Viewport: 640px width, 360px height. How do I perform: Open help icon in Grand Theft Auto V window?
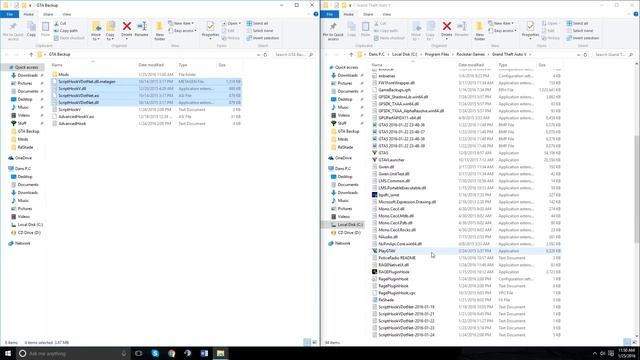point(636,14)
